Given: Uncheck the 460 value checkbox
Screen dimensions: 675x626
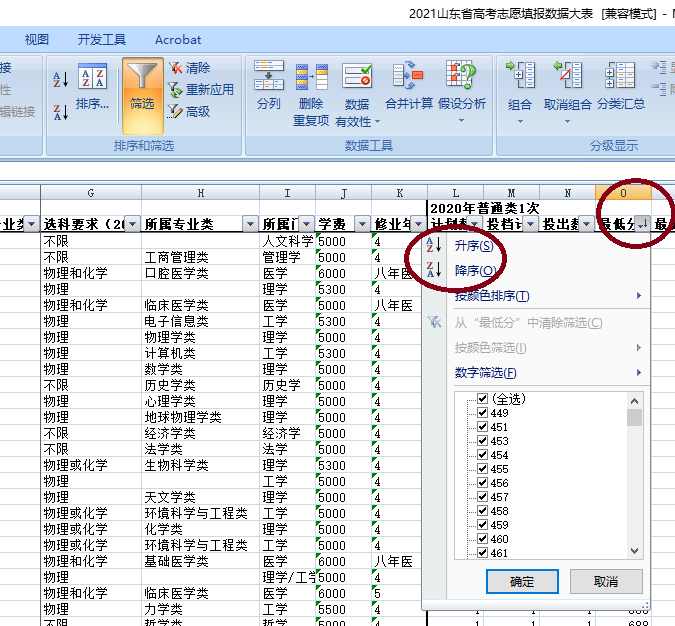Looking at the screenshot, I should [x=482, y=539].
